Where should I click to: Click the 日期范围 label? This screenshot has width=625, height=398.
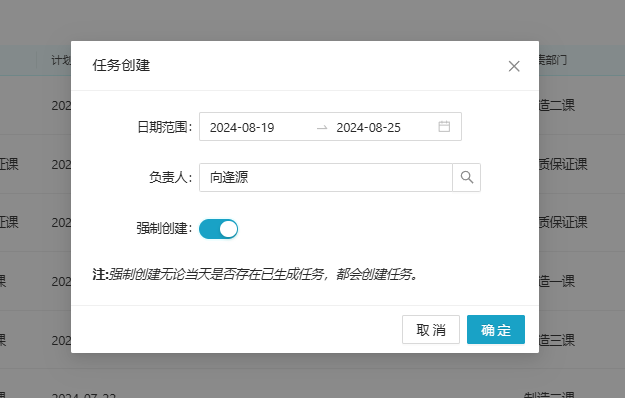coord(165,127)
